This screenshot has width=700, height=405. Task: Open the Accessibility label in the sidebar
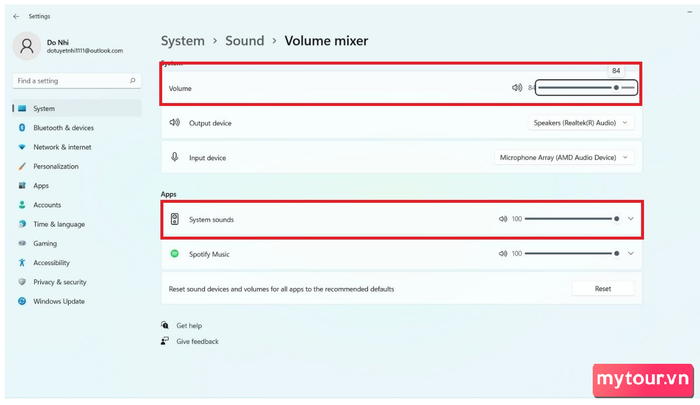[51, 263]
